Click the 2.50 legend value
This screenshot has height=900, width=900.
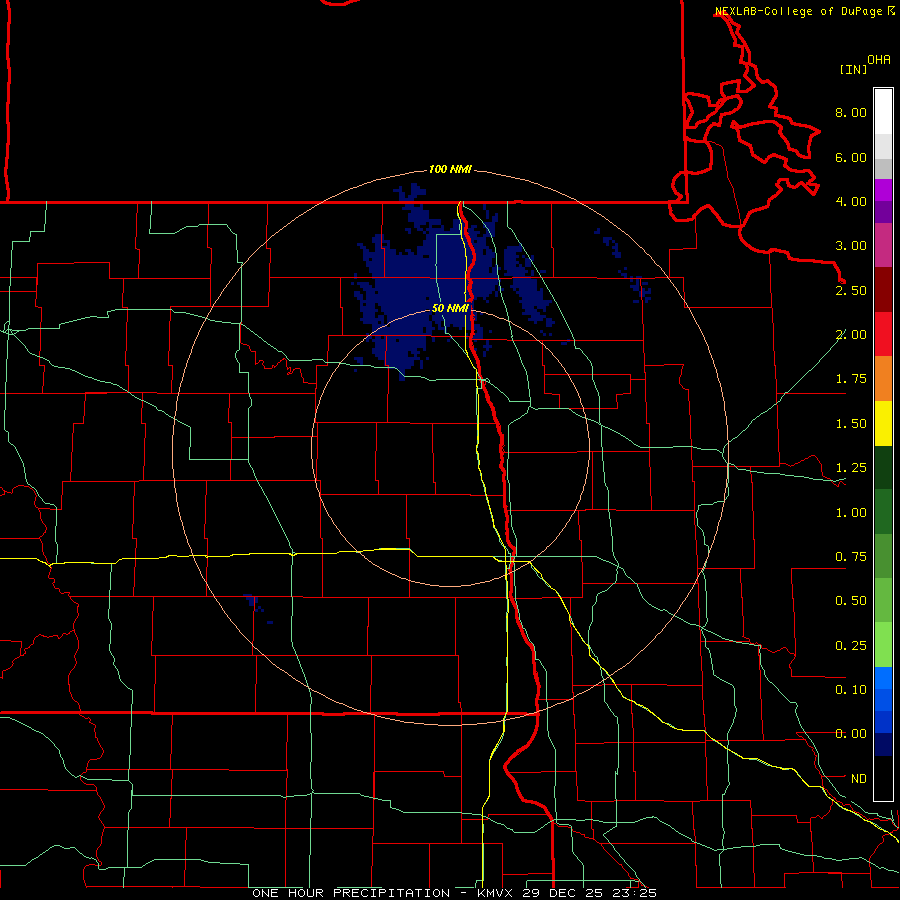[851, 290]
